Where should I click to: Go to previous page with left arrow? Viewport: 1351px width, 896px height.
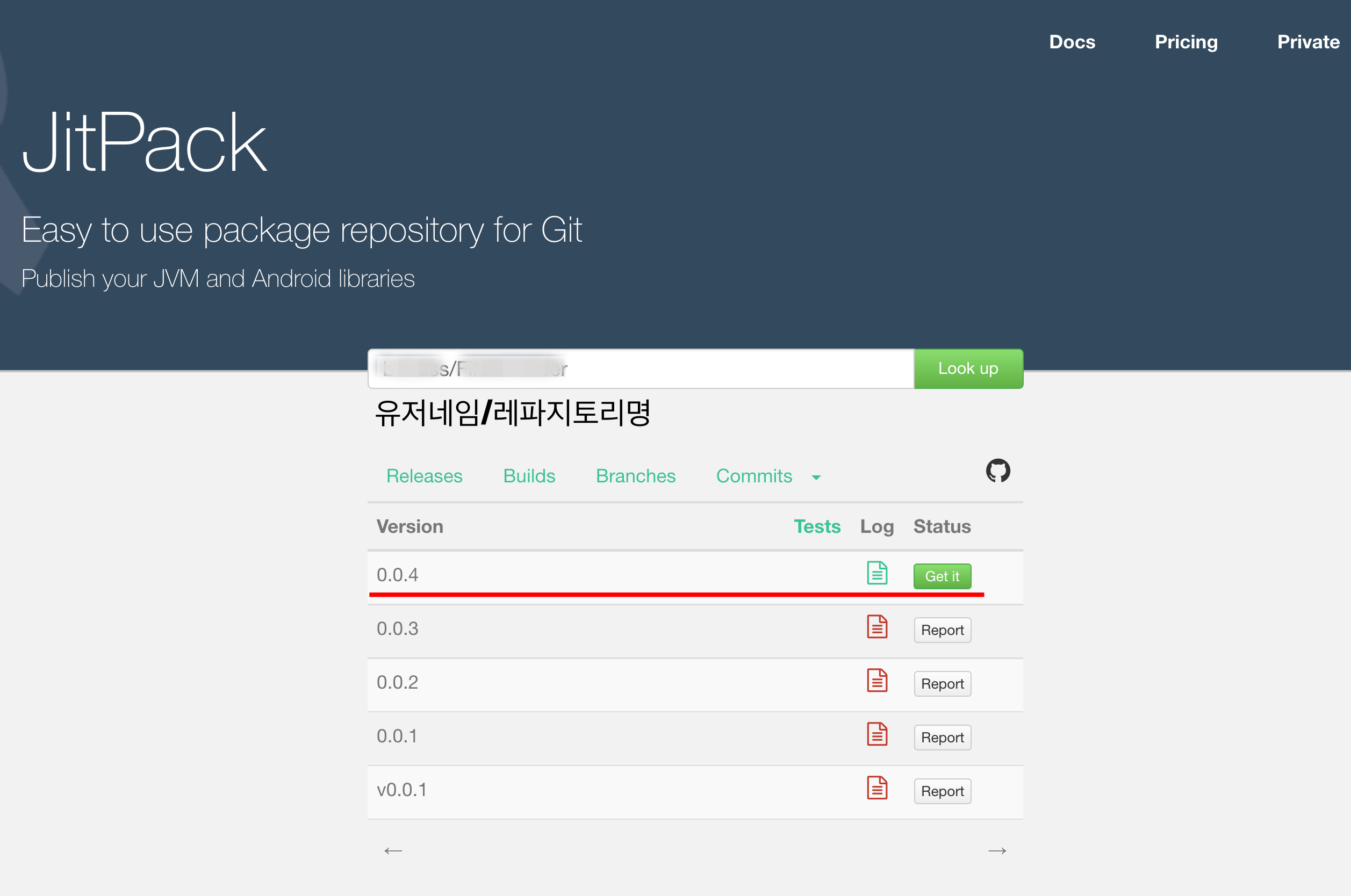(393, 851)
